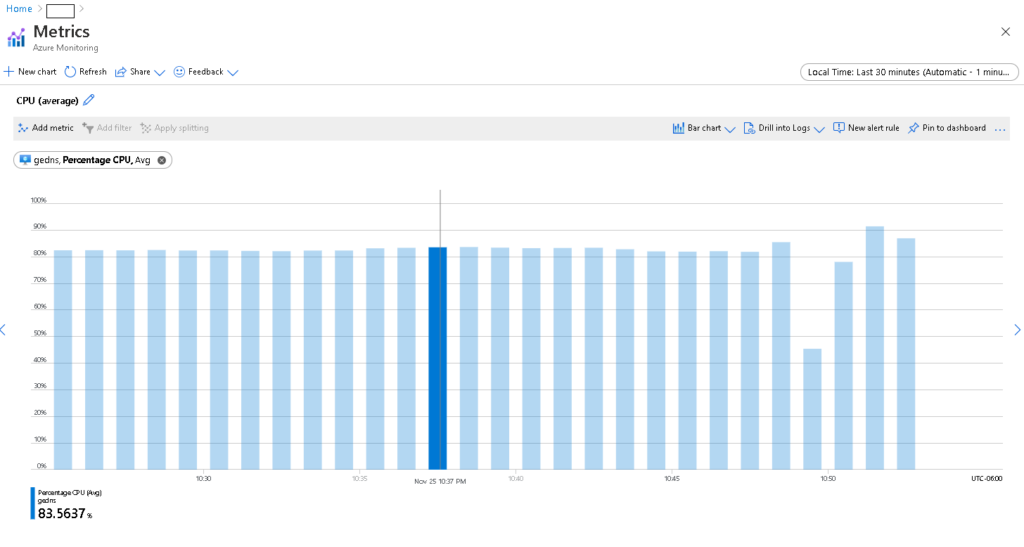Close the Metrics blade
1024x547 pixels.
click(1005, 32)
